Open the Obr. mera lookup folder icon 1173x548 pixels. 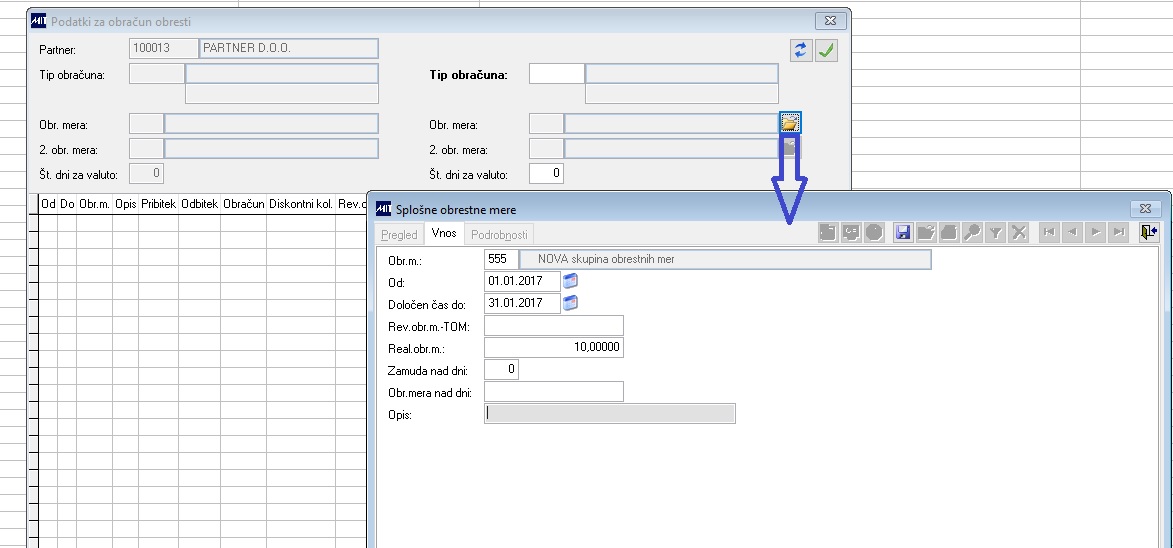coord(790,122)
